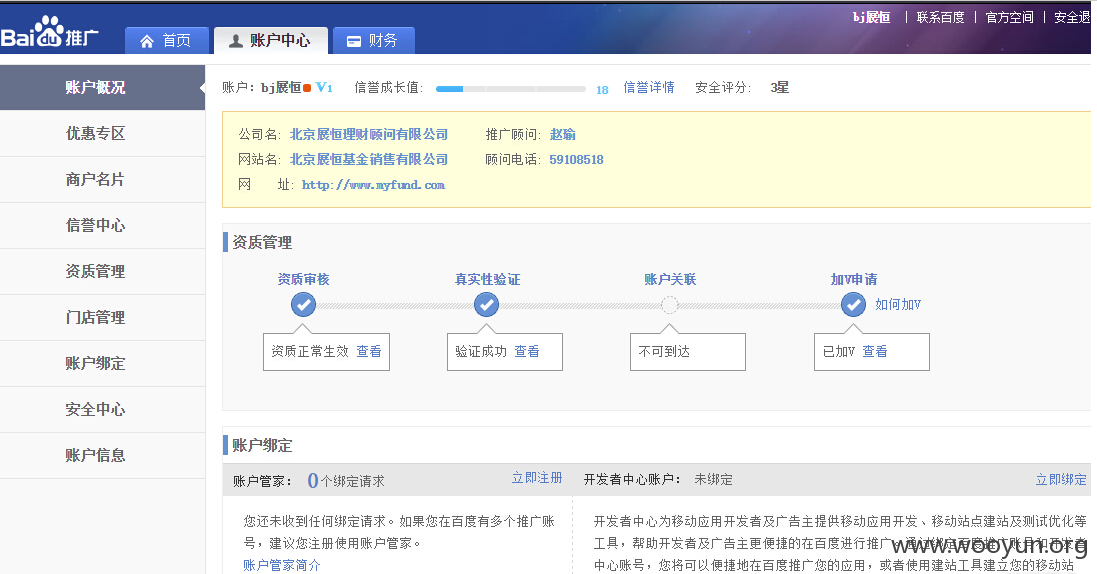Go to 商户名片 in the sidebar
Screen dimensions: 1097x574
(102, 180)
